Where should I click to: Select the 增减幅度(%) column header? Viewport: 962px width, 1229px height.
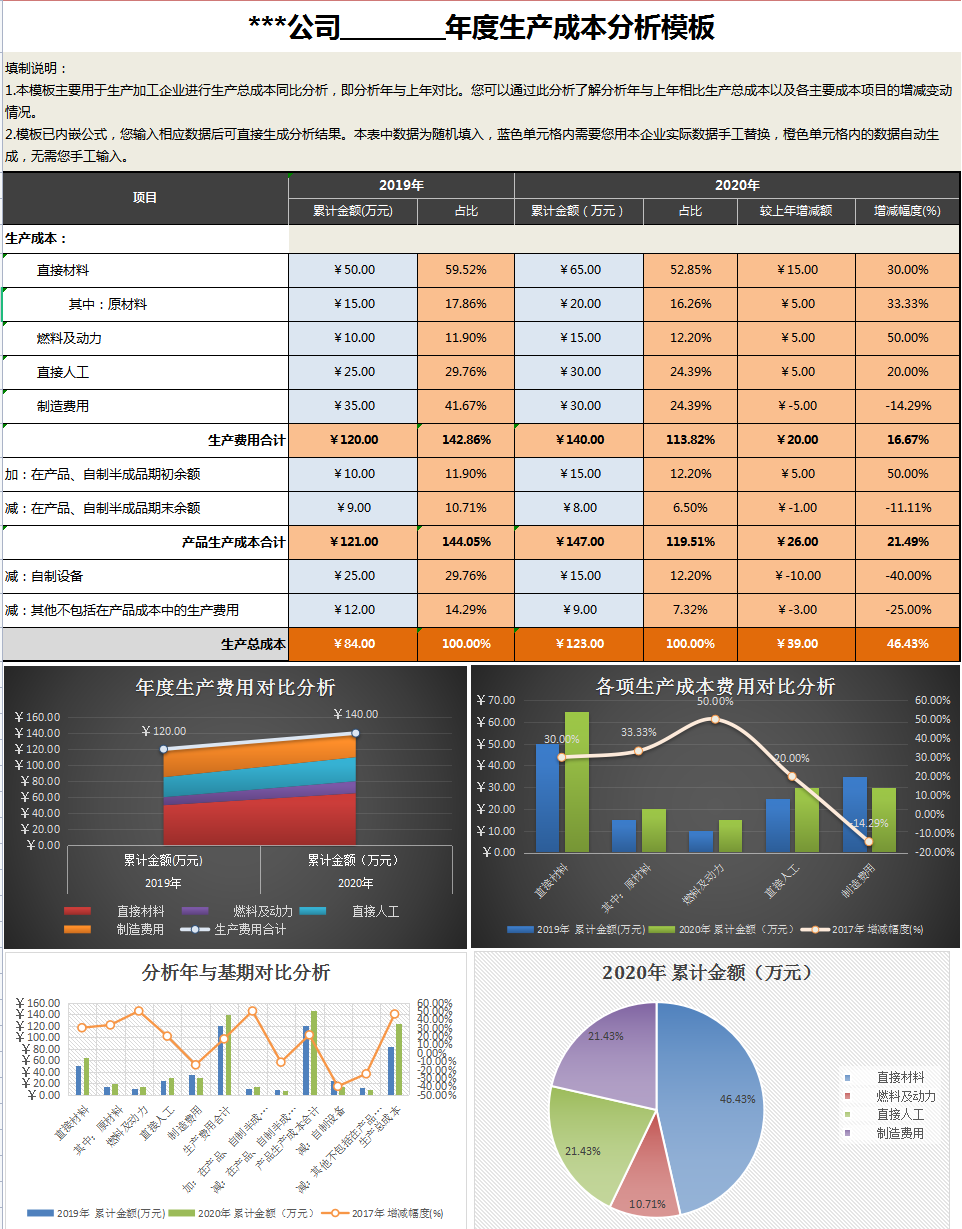coord(905,211)
